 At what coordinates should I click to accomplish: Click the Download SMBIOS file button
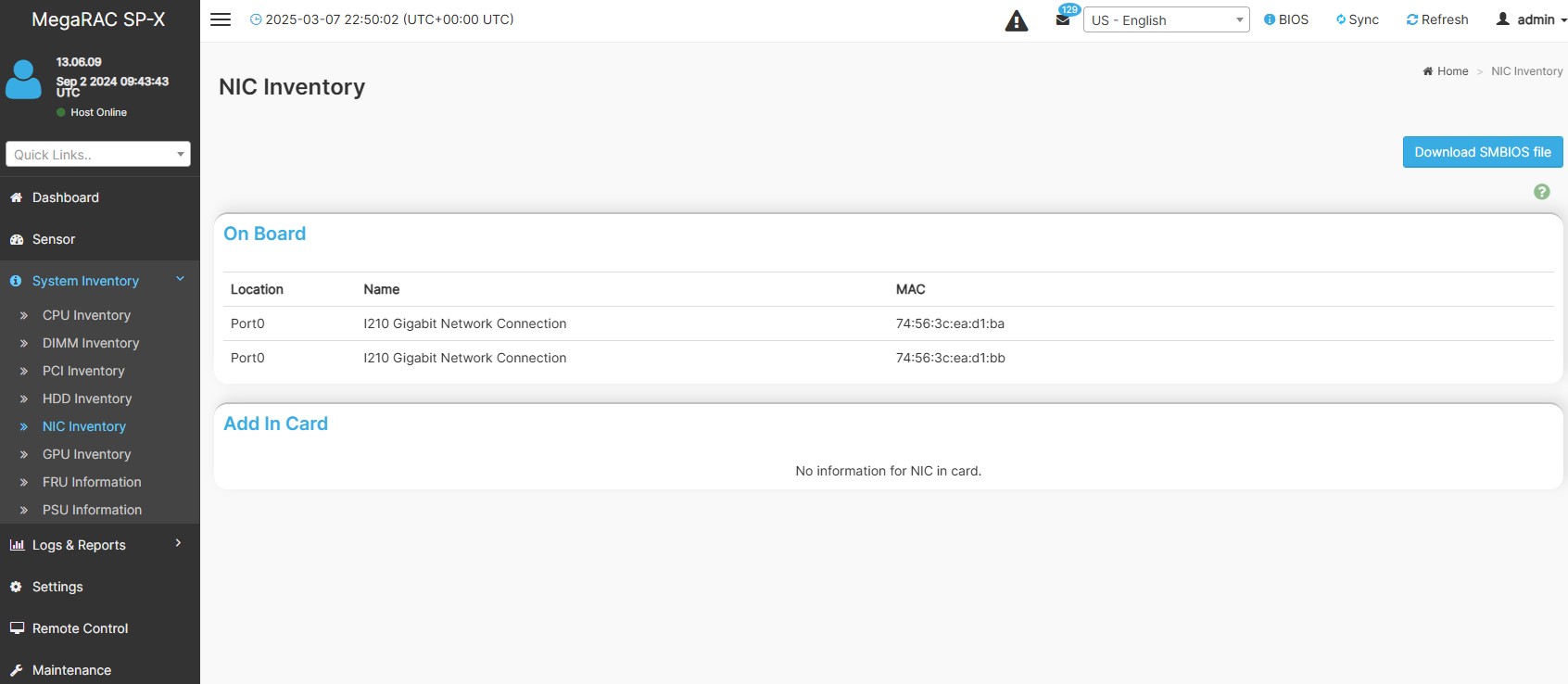click(x=1483, y=152)
